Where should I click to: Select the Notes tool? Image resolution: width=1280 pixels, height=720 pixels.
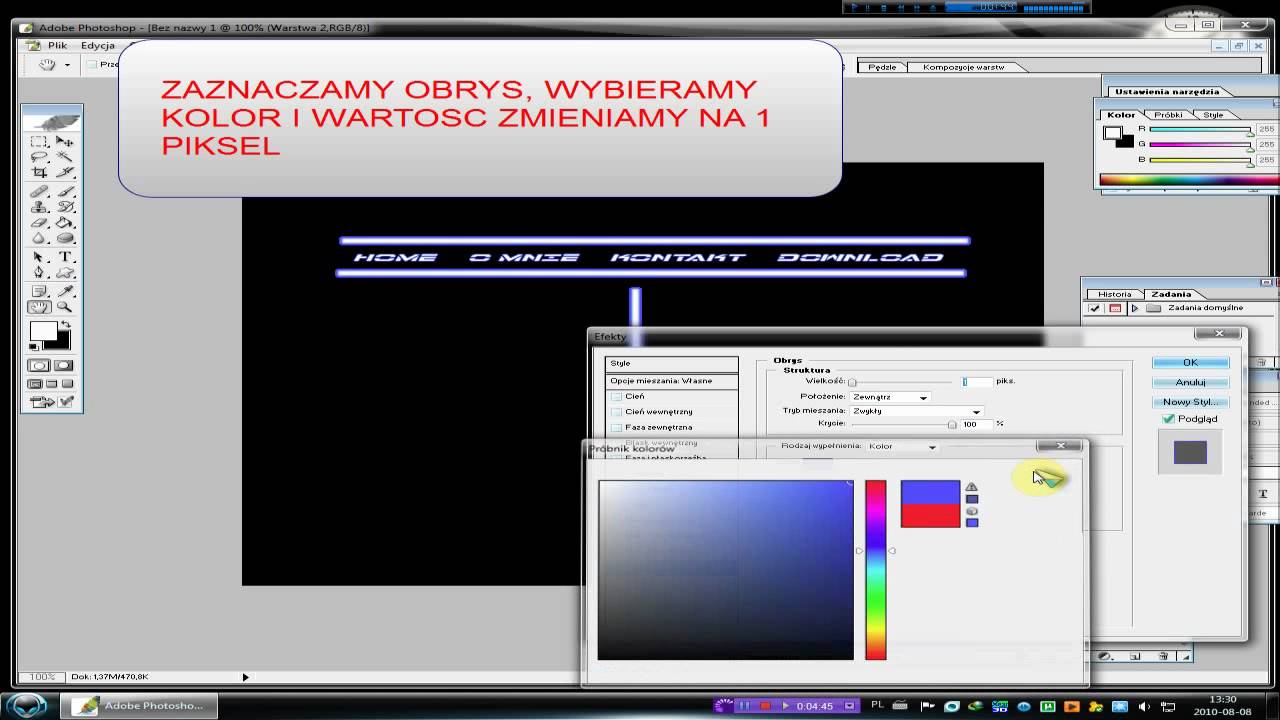click(39, 291)
